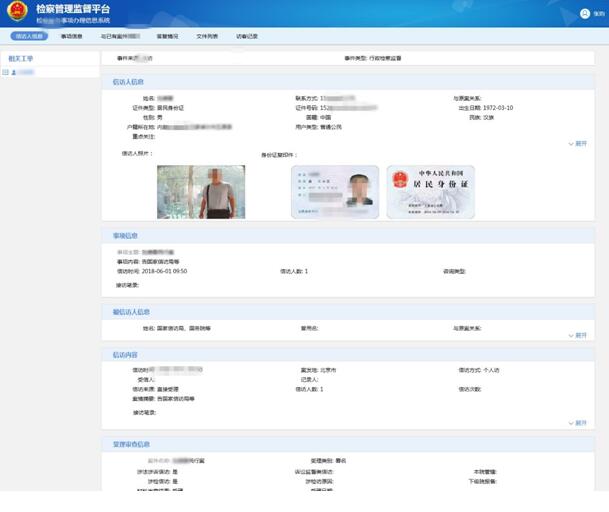Click the 受理审查信息 section header

point(131,444)
